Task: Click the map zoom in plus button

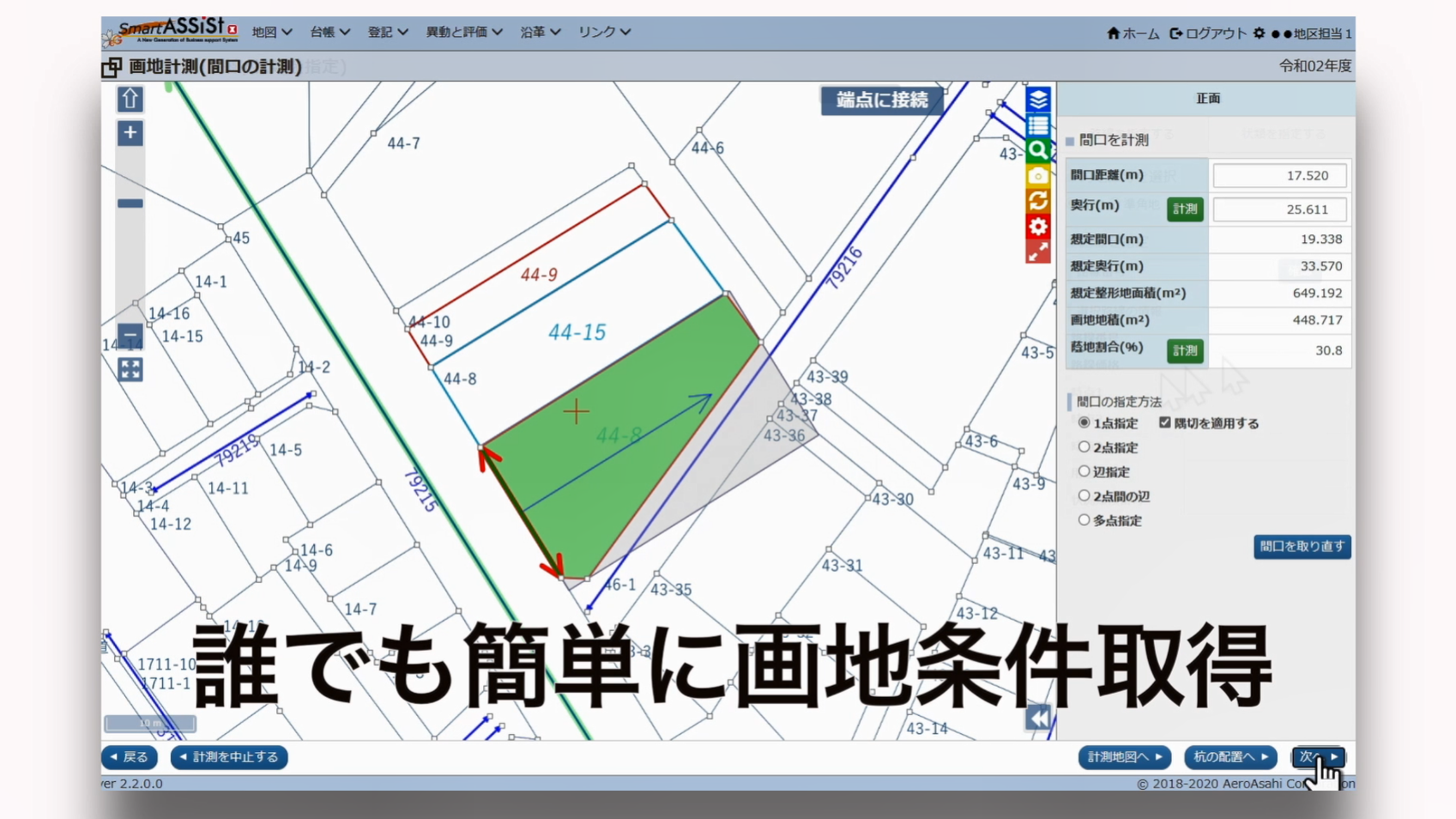Action: point(130,133)
